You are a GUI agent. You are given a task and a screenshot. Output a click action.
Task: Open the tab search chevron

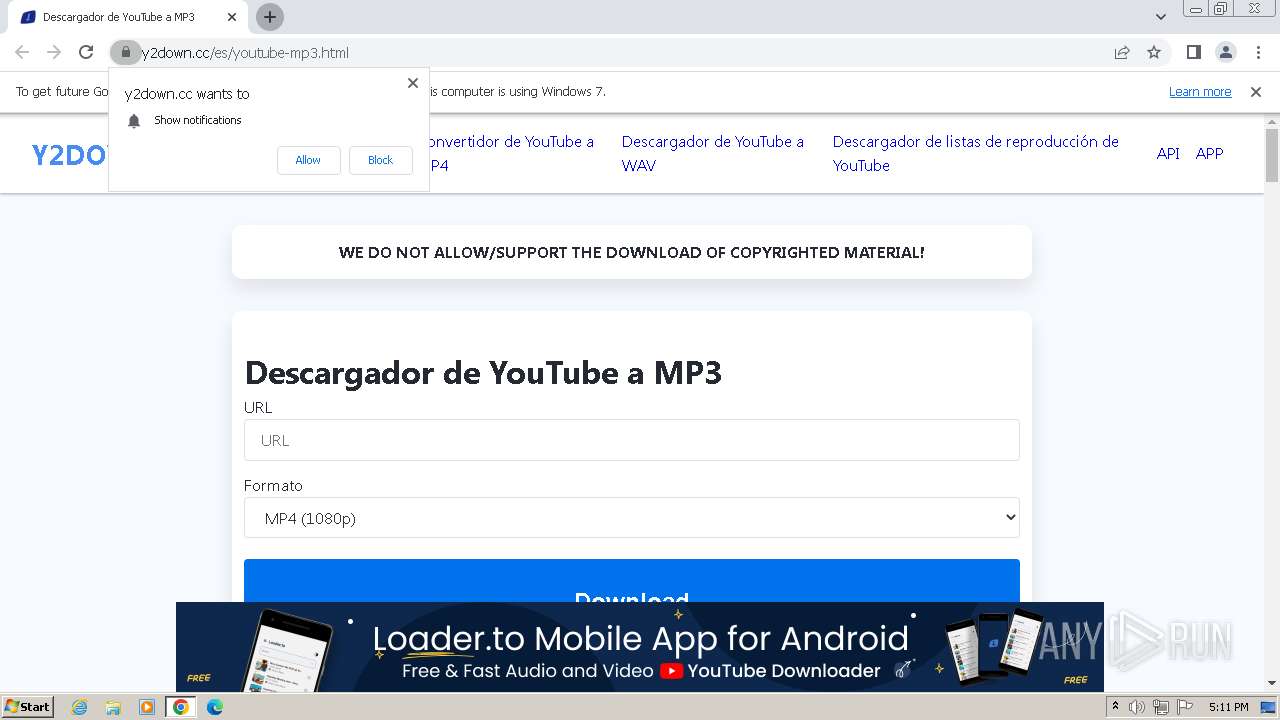coord(1160,17)
